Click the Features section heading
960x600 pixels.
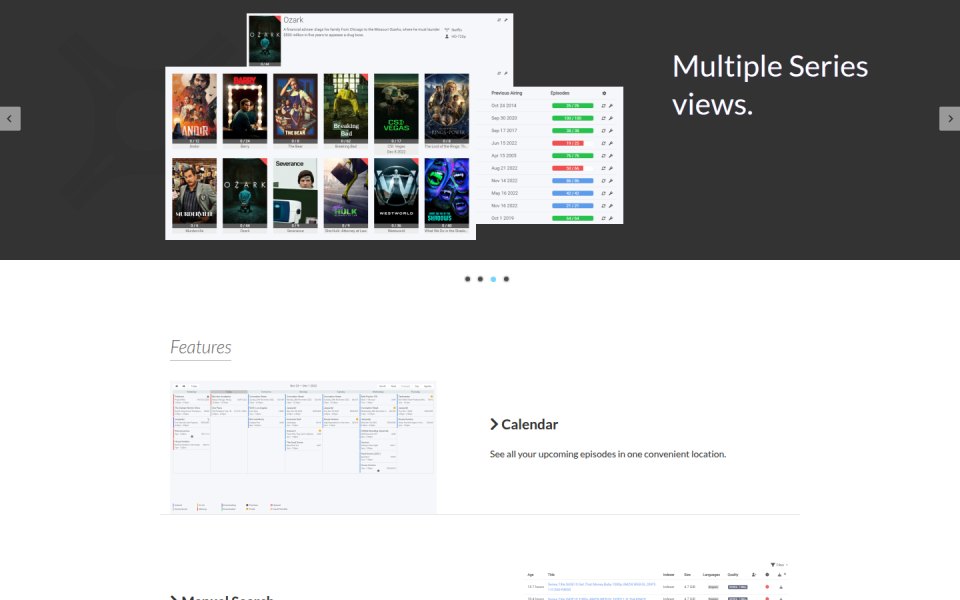pyautogui.click(x=200, y=347)
